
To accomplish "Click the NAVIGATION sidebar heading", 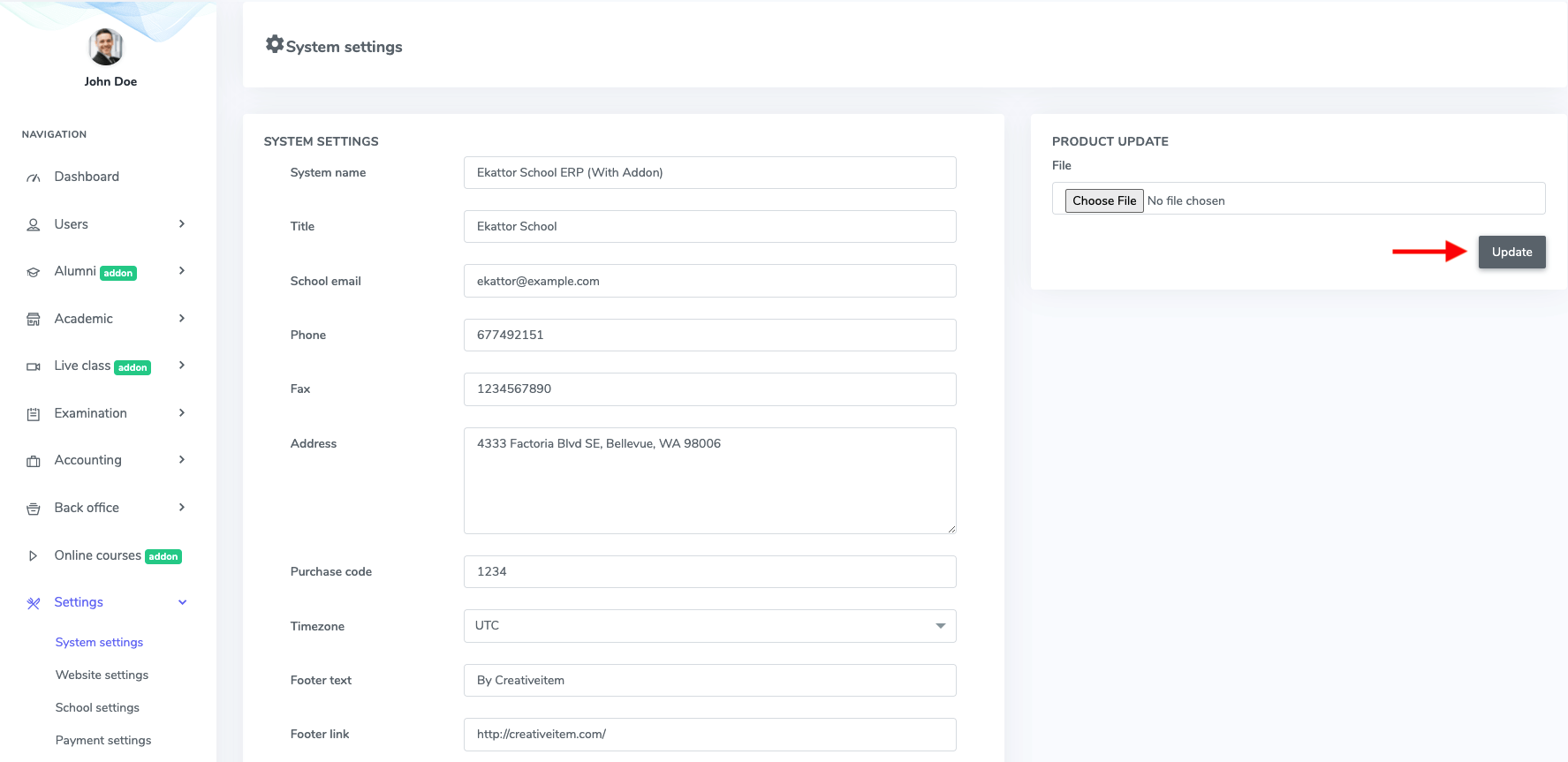I will point(54,134).
